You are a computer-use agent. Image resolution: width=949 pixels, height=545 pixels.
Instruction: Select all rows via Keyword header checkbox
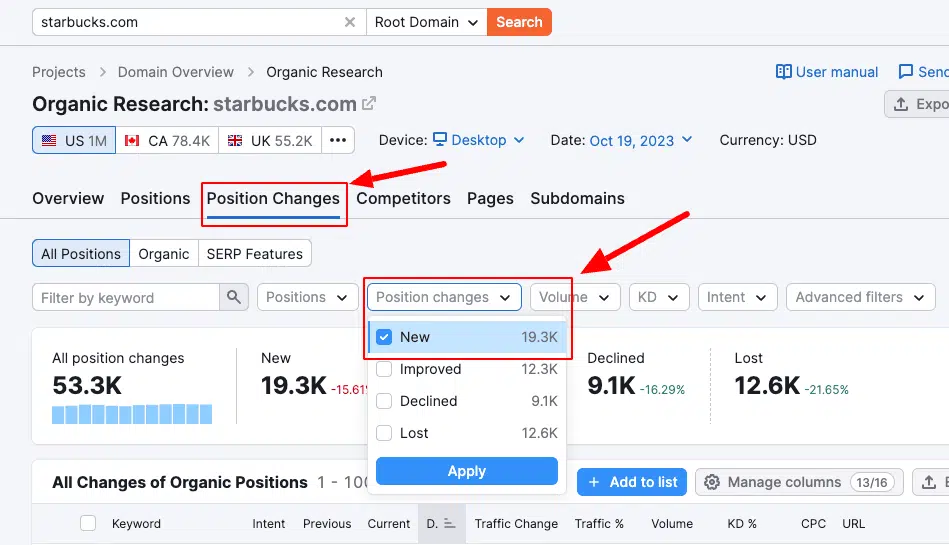pyautogui.click(x=88, y=523)
